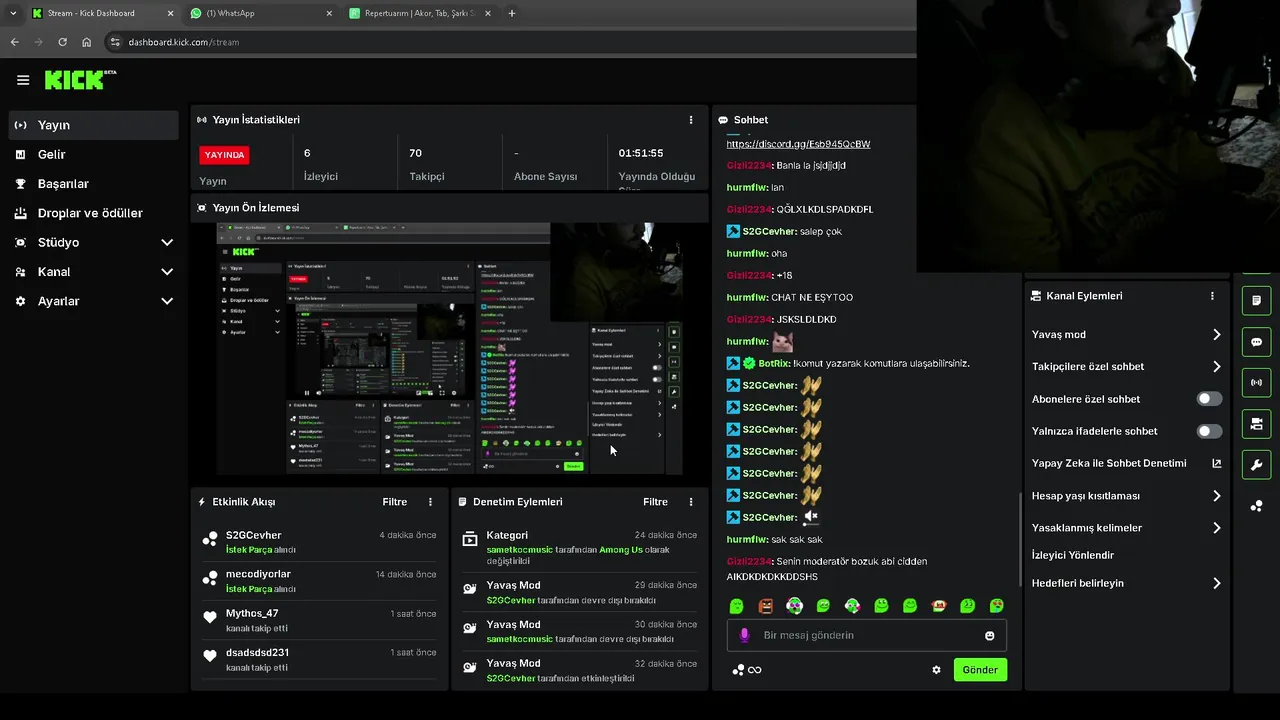Select Yayın in the left sidebar
This screenshot has height=720, width=1280.
94,125
